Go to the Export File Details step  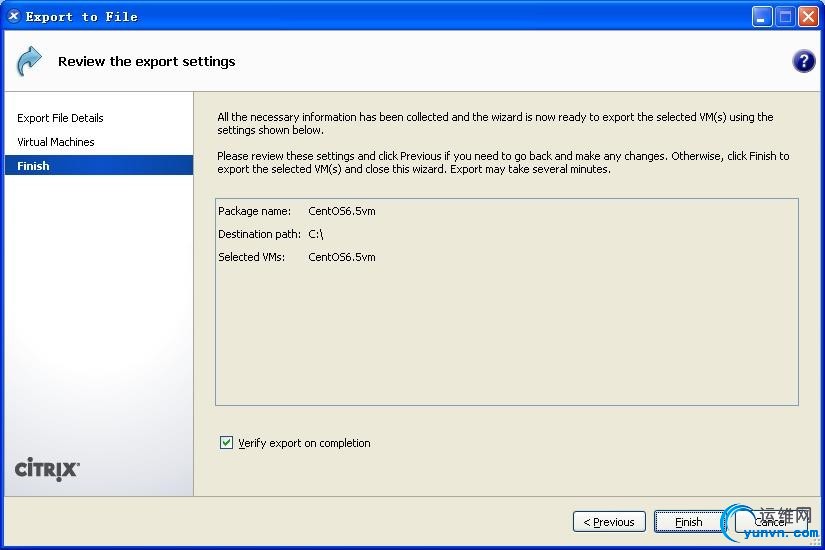(x=60, y=118)
